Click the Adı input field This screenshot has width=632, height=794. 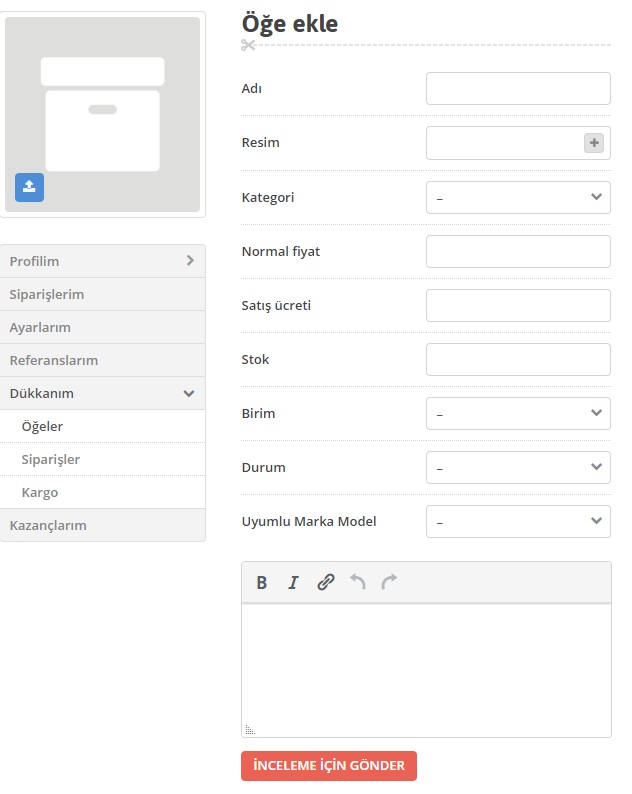tap(518, 89)
